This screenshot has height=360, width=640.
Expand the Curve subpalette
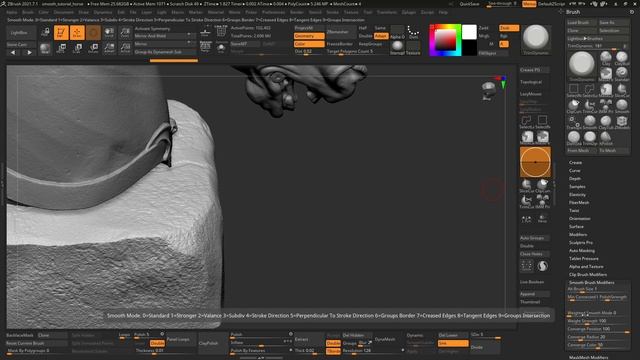pyautogui.click(x=574, y=171)
